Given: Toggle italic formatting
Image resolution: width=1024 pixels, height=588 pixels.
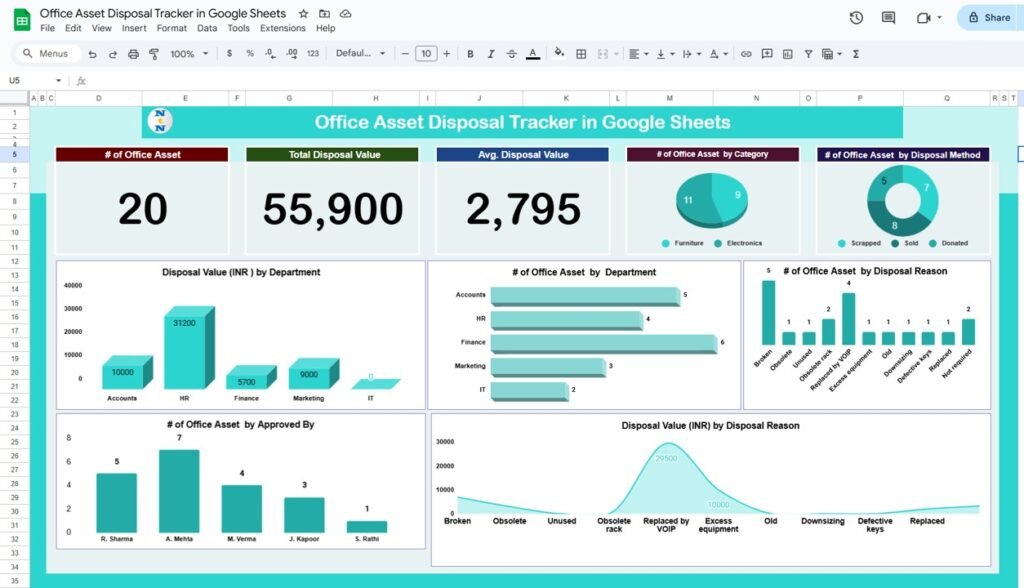Looking at the screenshot, I should [490, 54].
